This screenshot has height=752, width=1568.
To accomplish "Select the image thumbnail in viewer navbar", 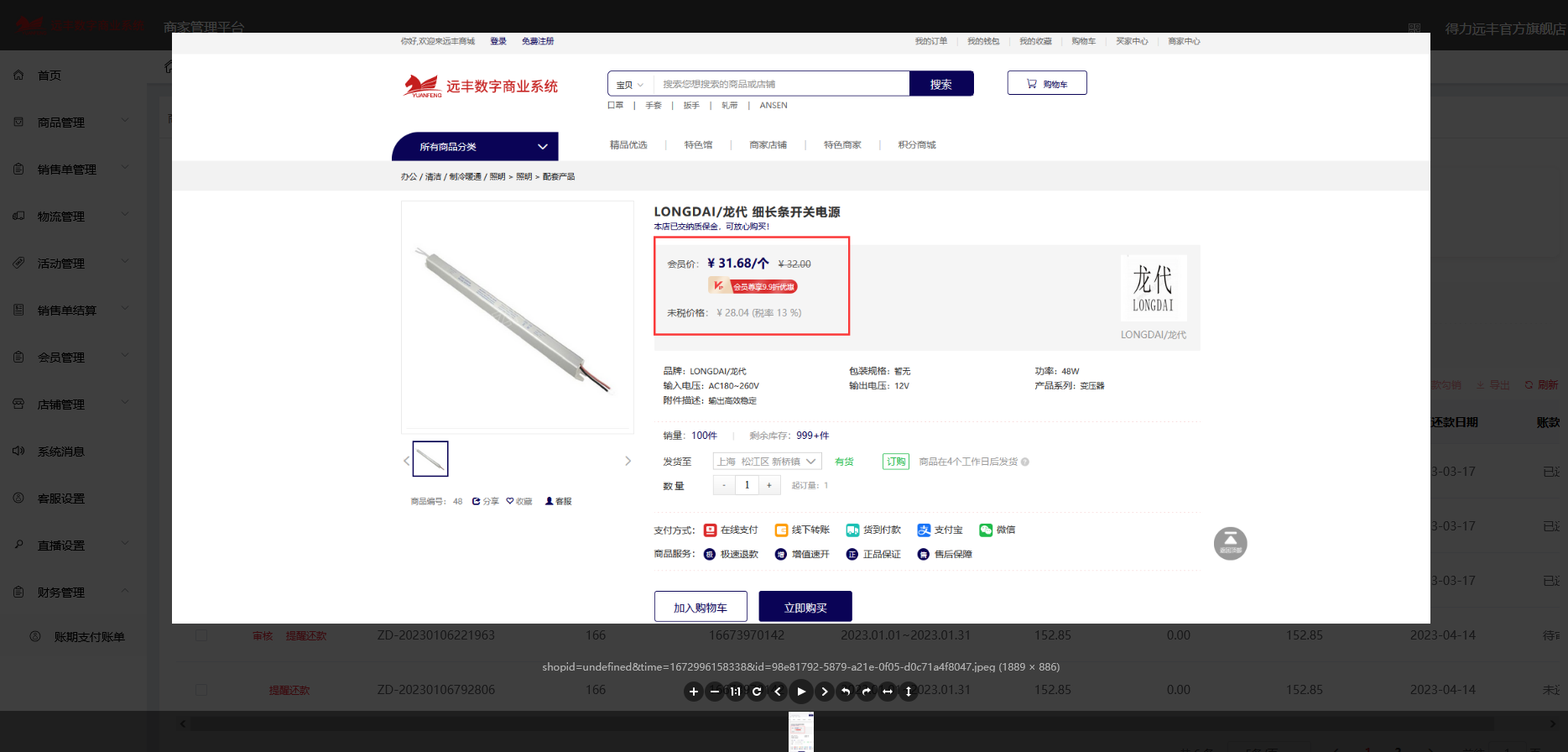I will [801, 732].
